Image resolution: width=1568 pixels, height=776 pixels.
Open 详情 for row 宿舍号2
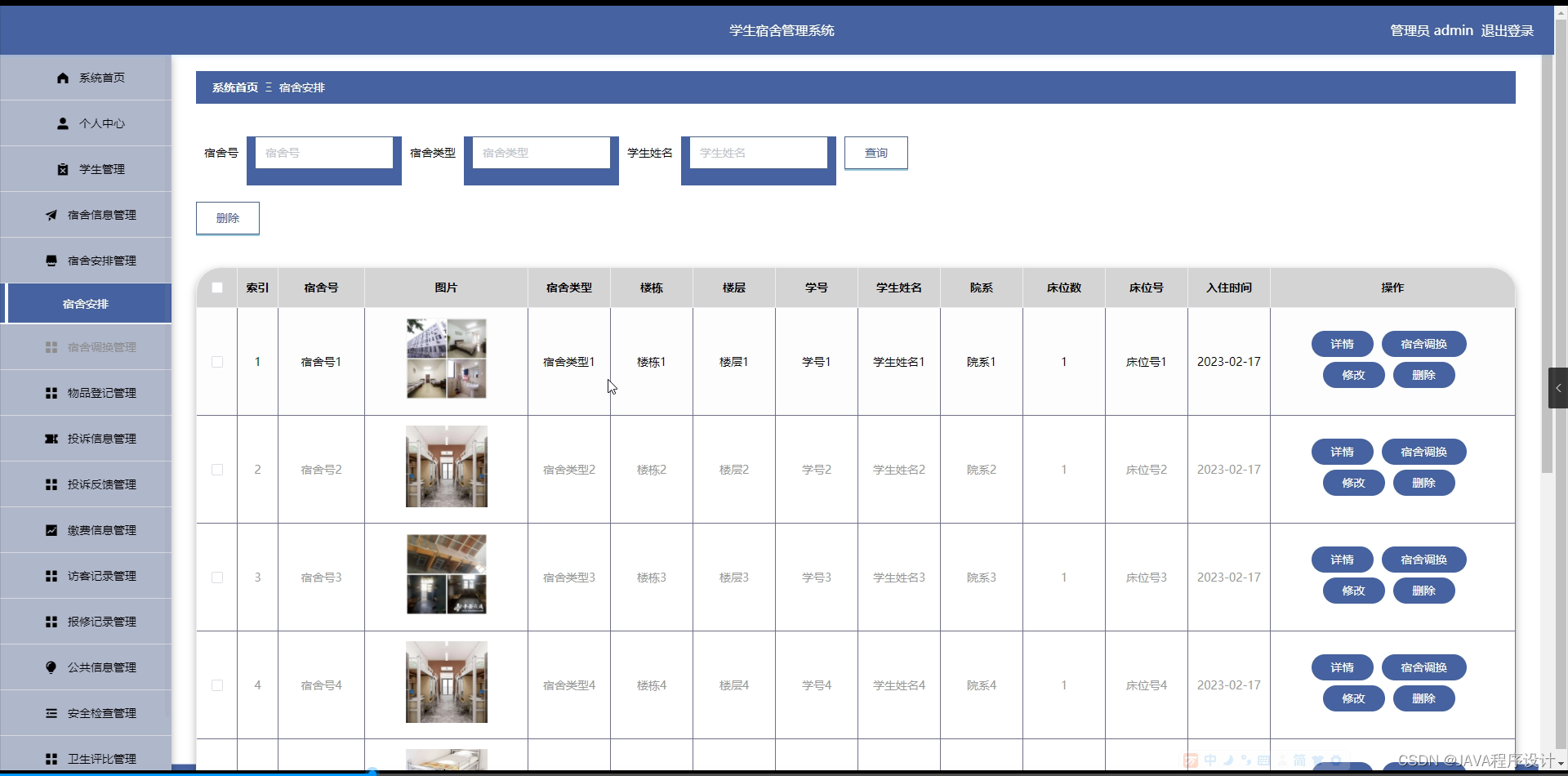(x=1343, y=452)
